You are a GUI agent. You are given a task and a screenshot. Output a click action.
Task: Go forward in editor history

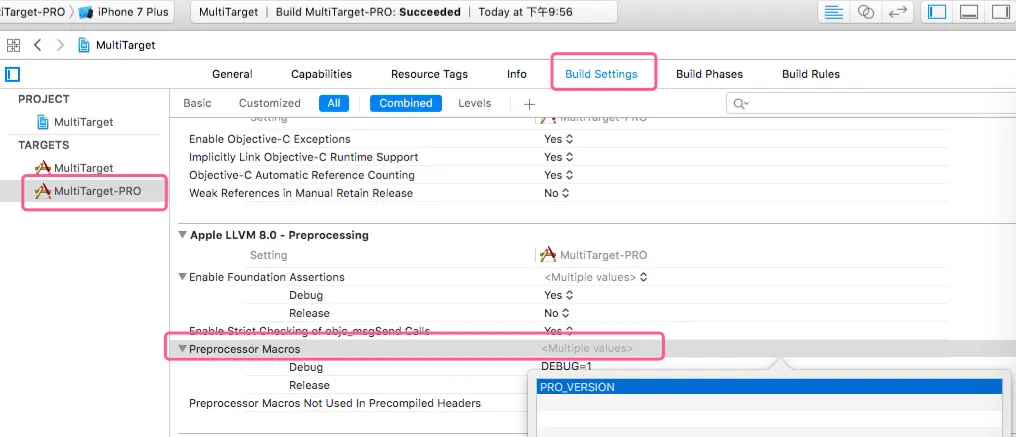click(x=60, y=45)
